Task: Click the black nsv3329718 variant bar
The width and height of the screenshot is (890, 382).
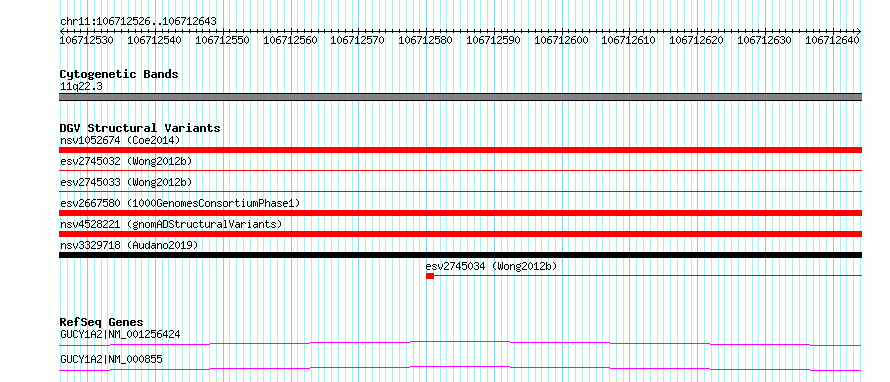Action: tap(460, 255)
